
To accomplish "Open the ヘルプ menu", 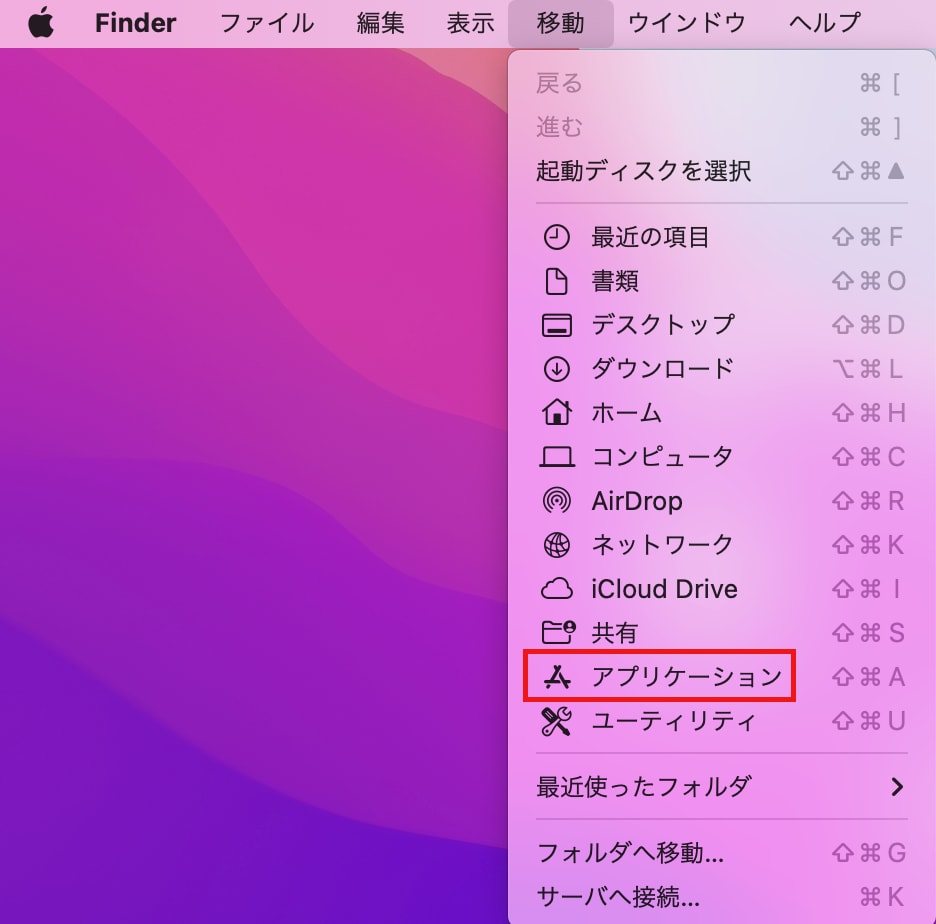I will (x=824, y=23).
